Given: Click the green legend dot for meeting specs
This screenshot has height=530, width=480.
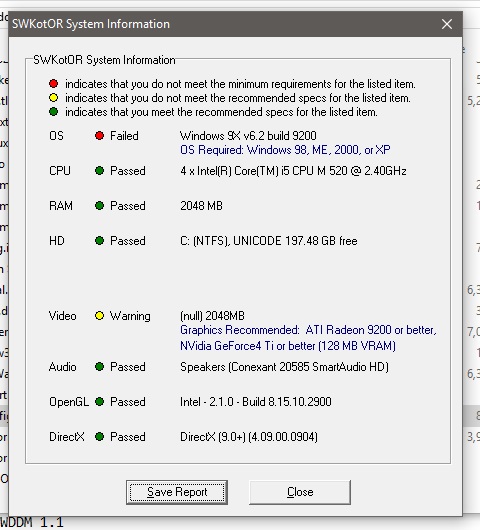Looking at the screenshot, I should [x=53, y=112].
